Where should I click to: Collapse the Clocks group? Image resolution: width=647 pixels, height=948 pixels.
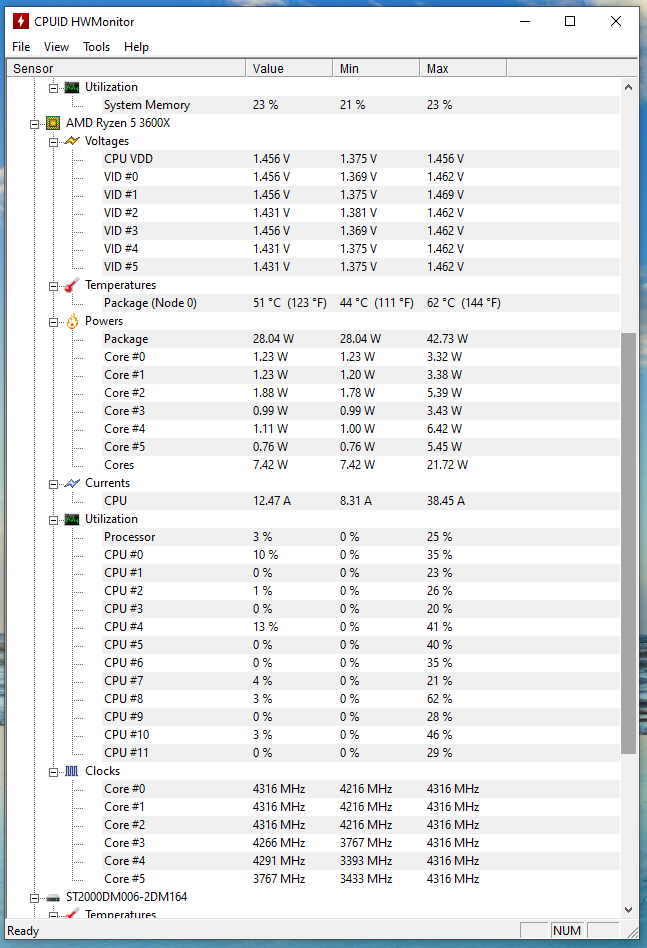[x=53, y=772]
